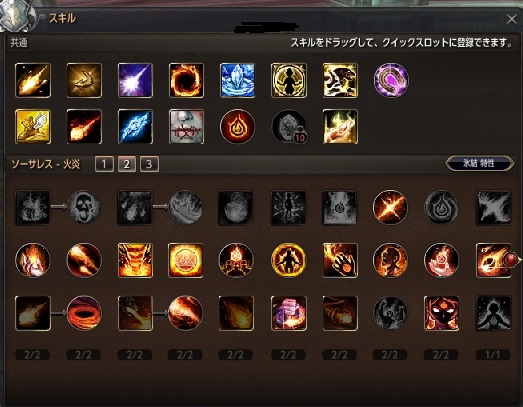Select the stitched mouth silence skill icon

186,127
